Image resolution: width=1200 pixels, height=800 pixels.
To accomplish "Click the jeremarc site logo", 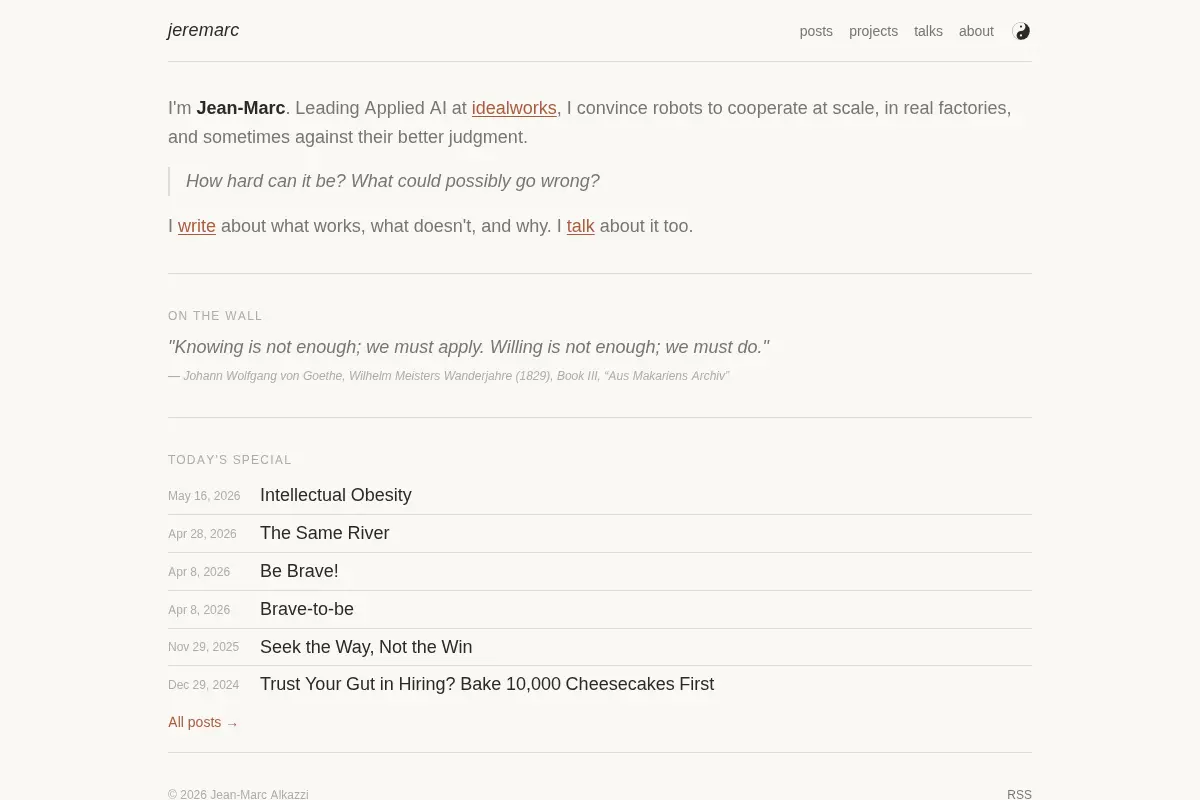I will click(203, 30).
